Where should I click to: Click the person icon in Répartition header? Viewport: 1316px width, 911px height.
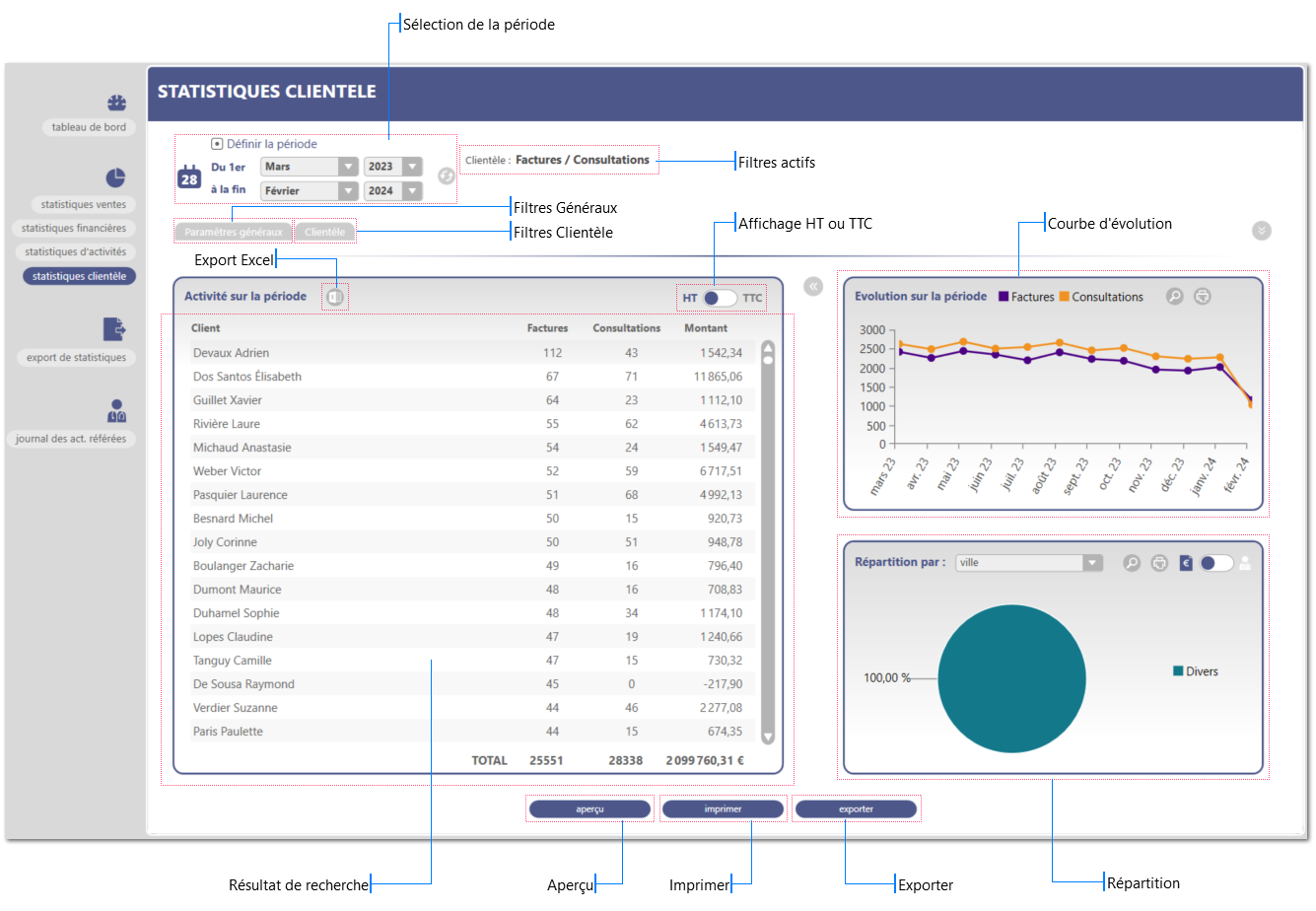coord(1245,563)
